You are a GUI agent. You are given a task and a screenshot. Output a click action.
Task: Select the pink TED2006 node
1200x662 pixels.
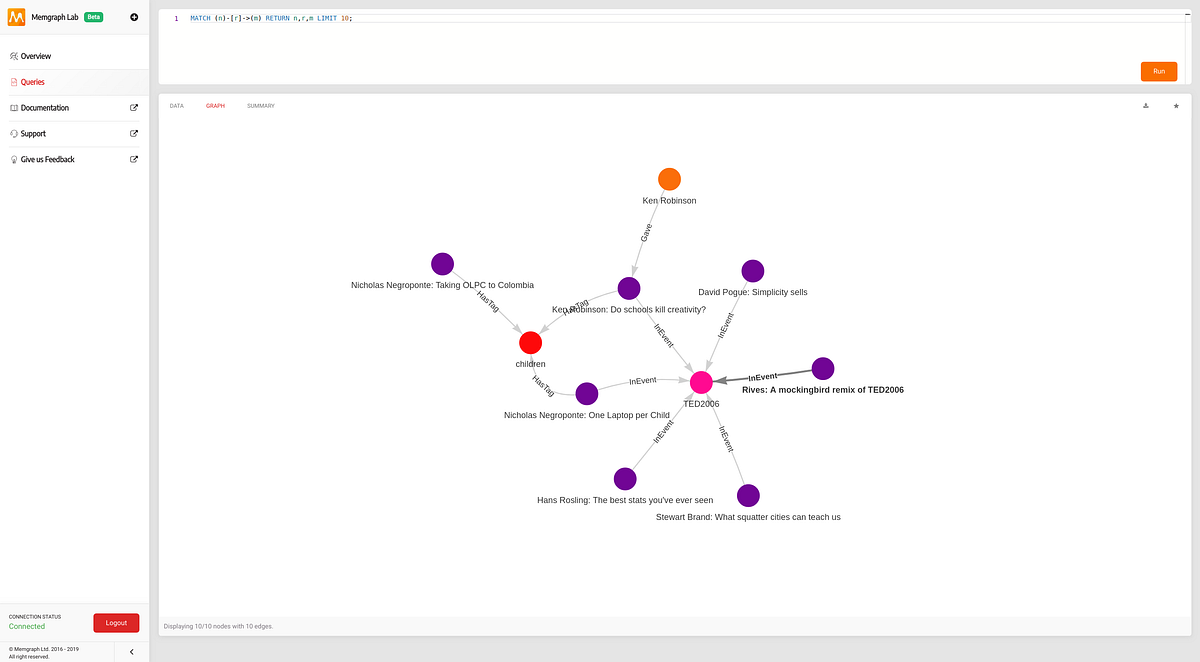tap(701, 382)
